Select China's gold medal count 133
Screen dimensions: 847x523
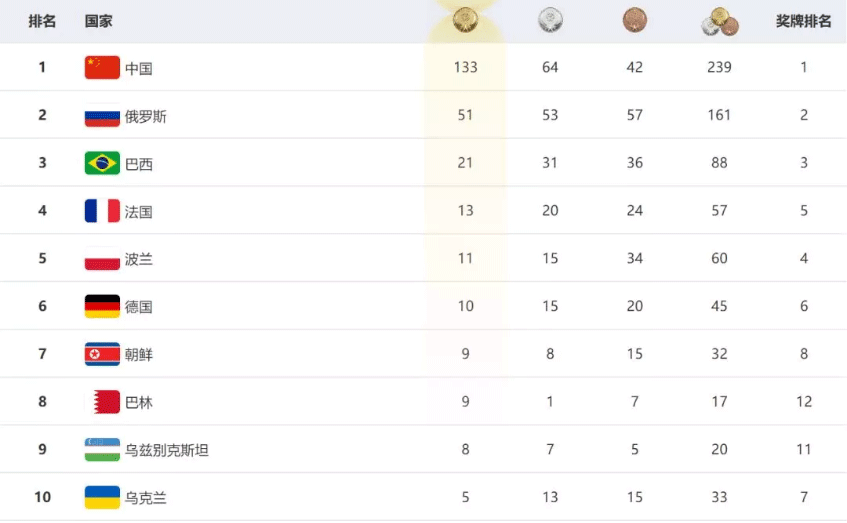(465, 68)
